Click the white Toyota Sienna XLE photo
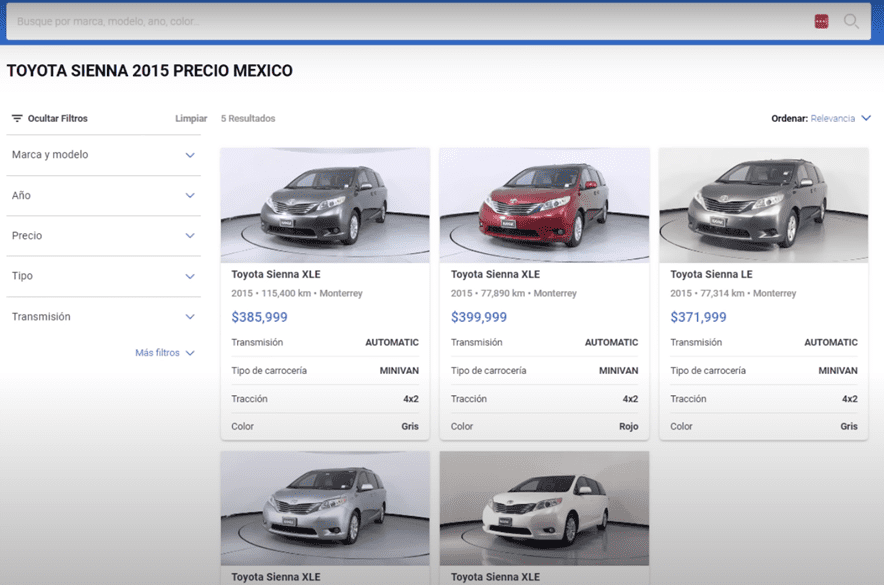The height and width of the screenshot is (585, 884). (x=544, y=508)
